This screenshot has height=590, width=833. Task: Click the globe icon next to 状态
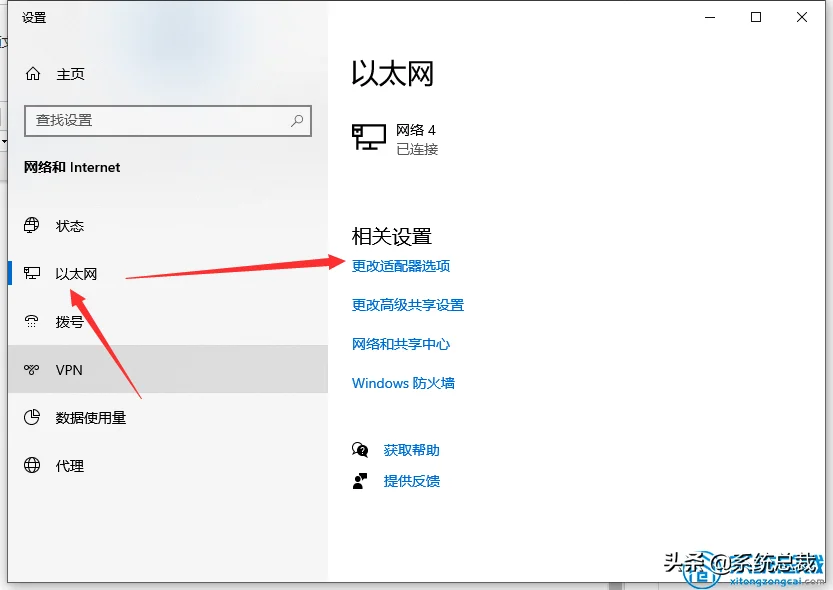point(32,225)
